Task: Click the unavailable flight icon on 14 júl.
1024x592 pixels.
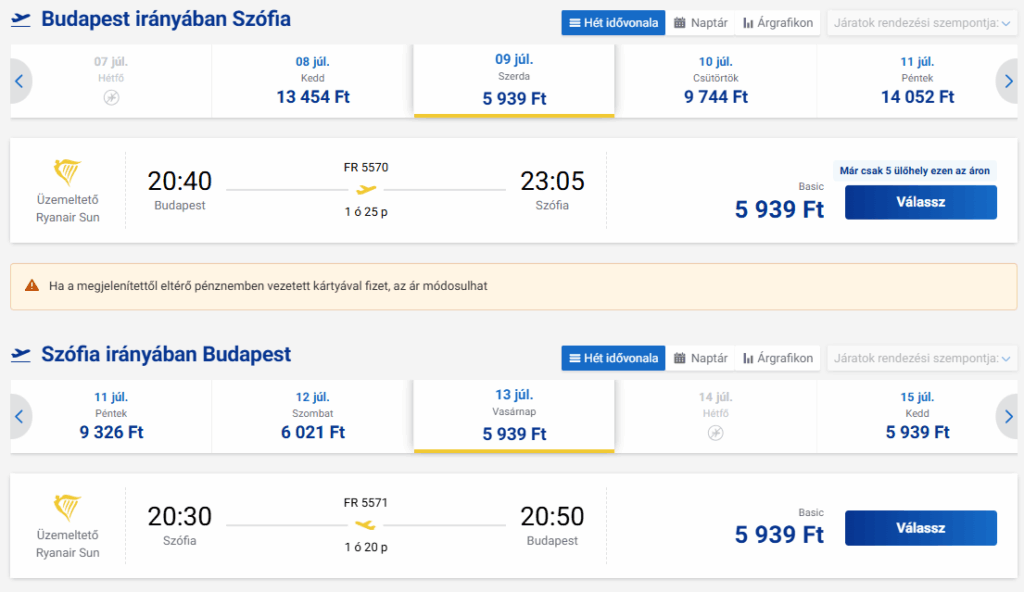Action: [716, 433]
